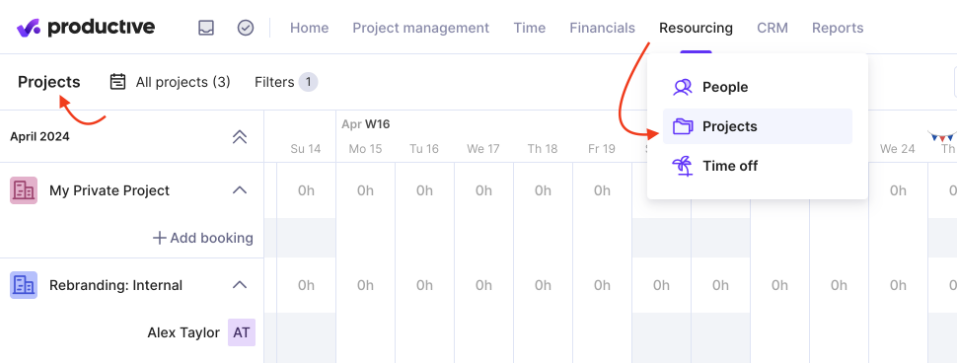Click the AT avatar for Alex Taylor
This screenshot has width=959, height=363.
(242, 332)
